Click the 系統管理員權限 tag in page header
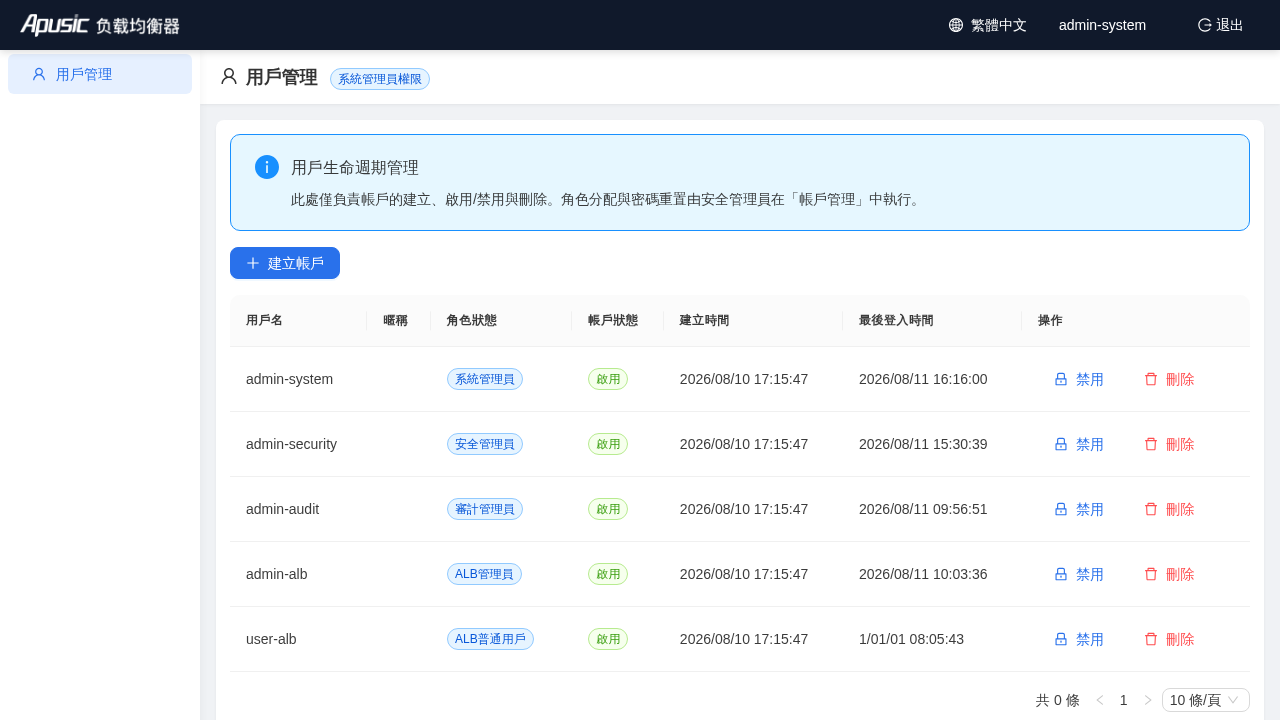The height and width of the screenshot is (720, 1280). 380,79
